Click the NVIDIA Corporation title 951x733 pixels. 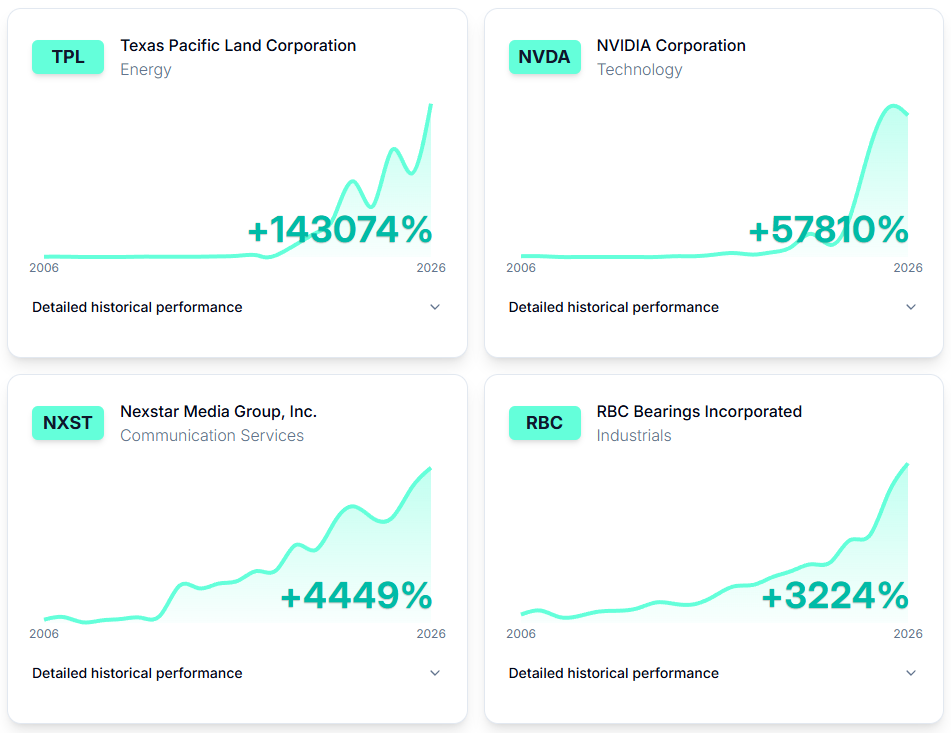click(x=671, y=45)
